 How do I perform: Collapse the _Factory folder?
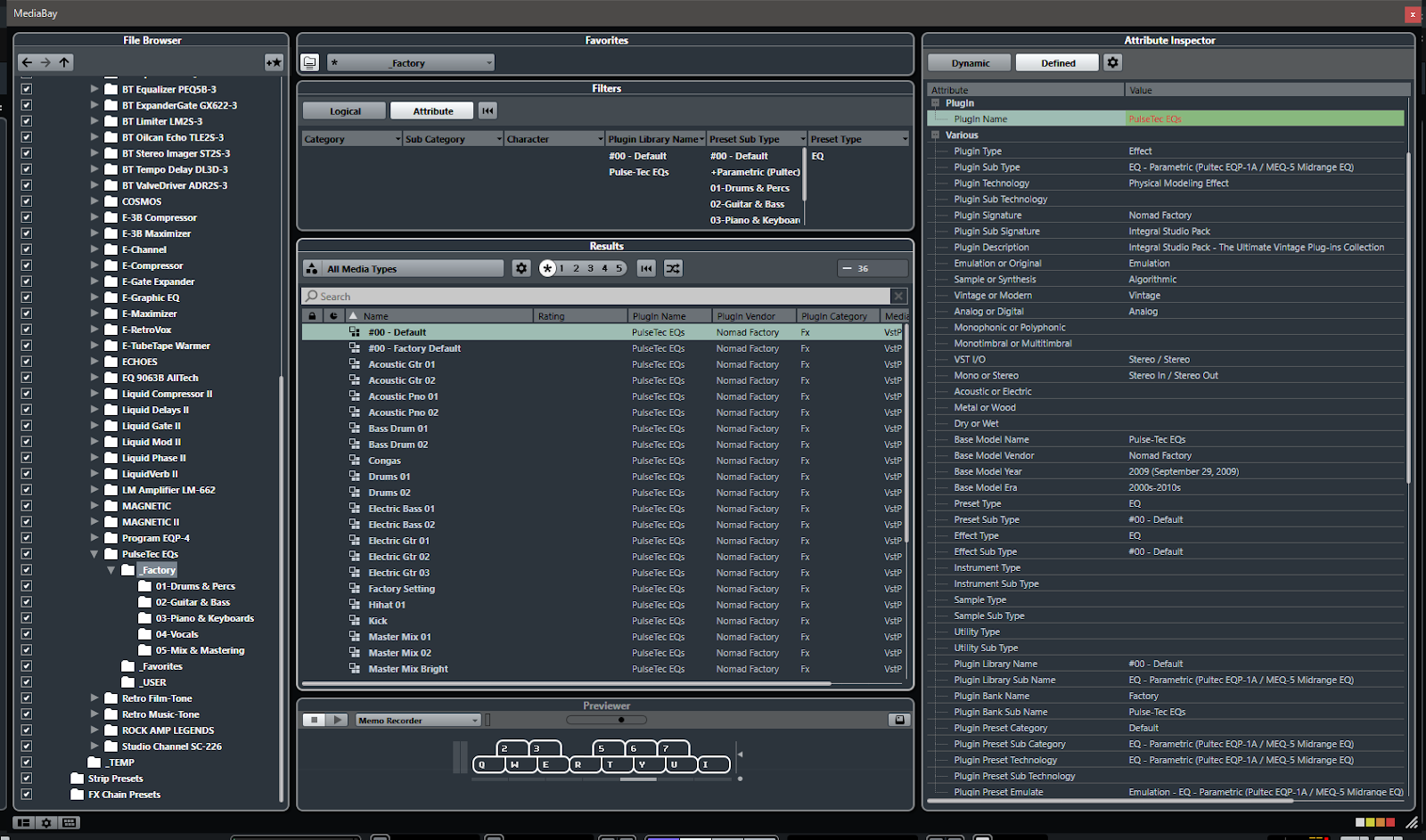point(111,570)
